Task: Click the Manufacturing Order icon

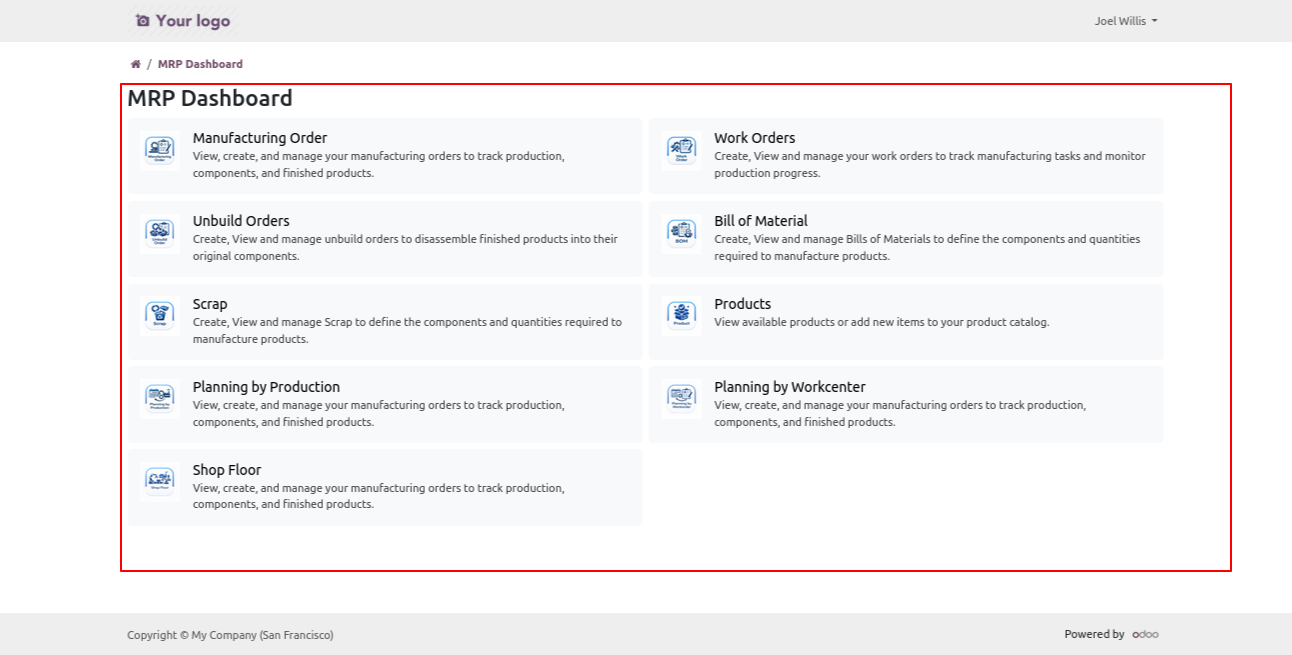Action: click(x=160, y=151)
